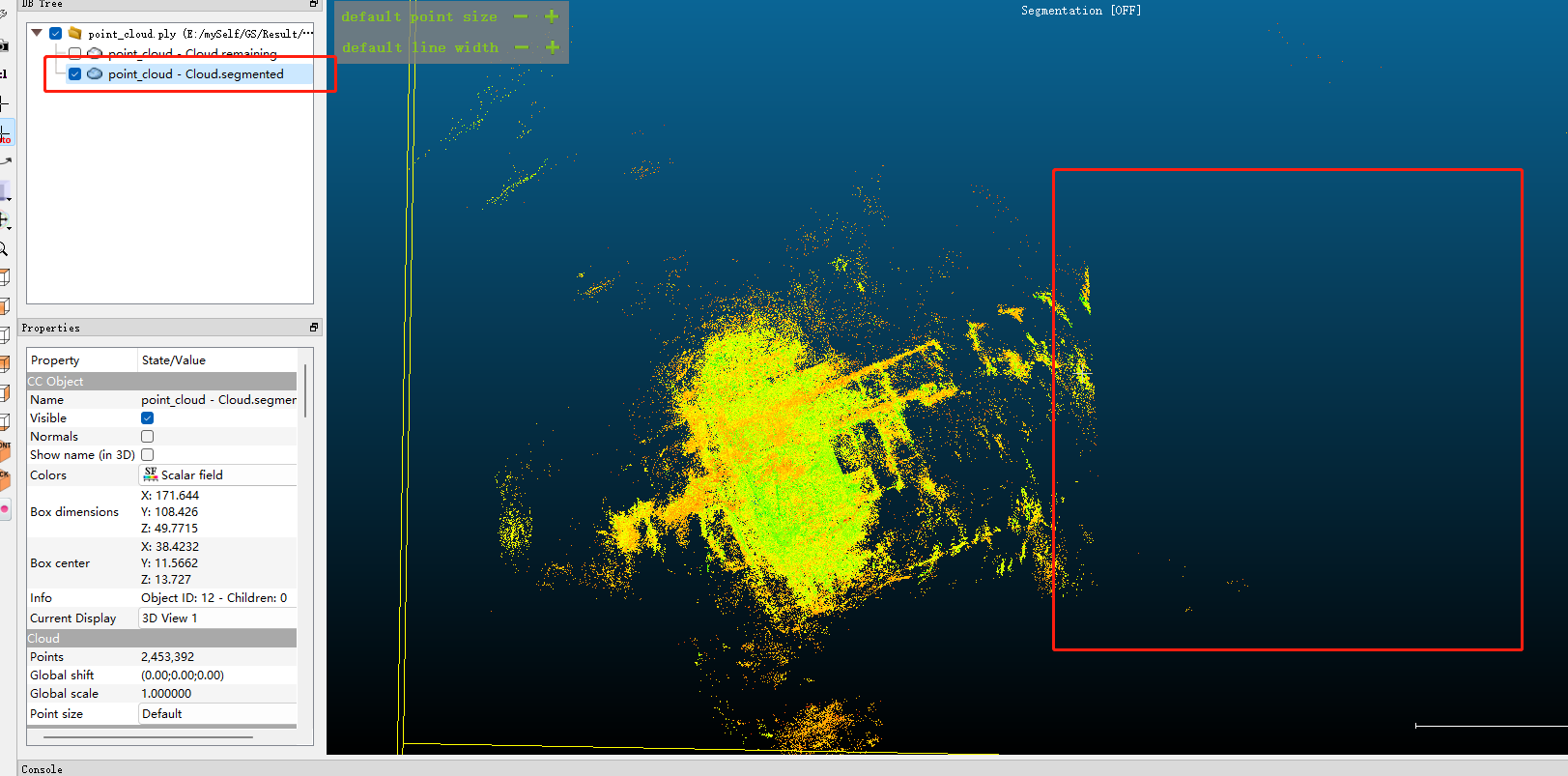Open the Colors Scalar field dropdown
Image resolution: width=1568 pixels, height=776 pixels.
pyautogui.click(x=218, y=475)
